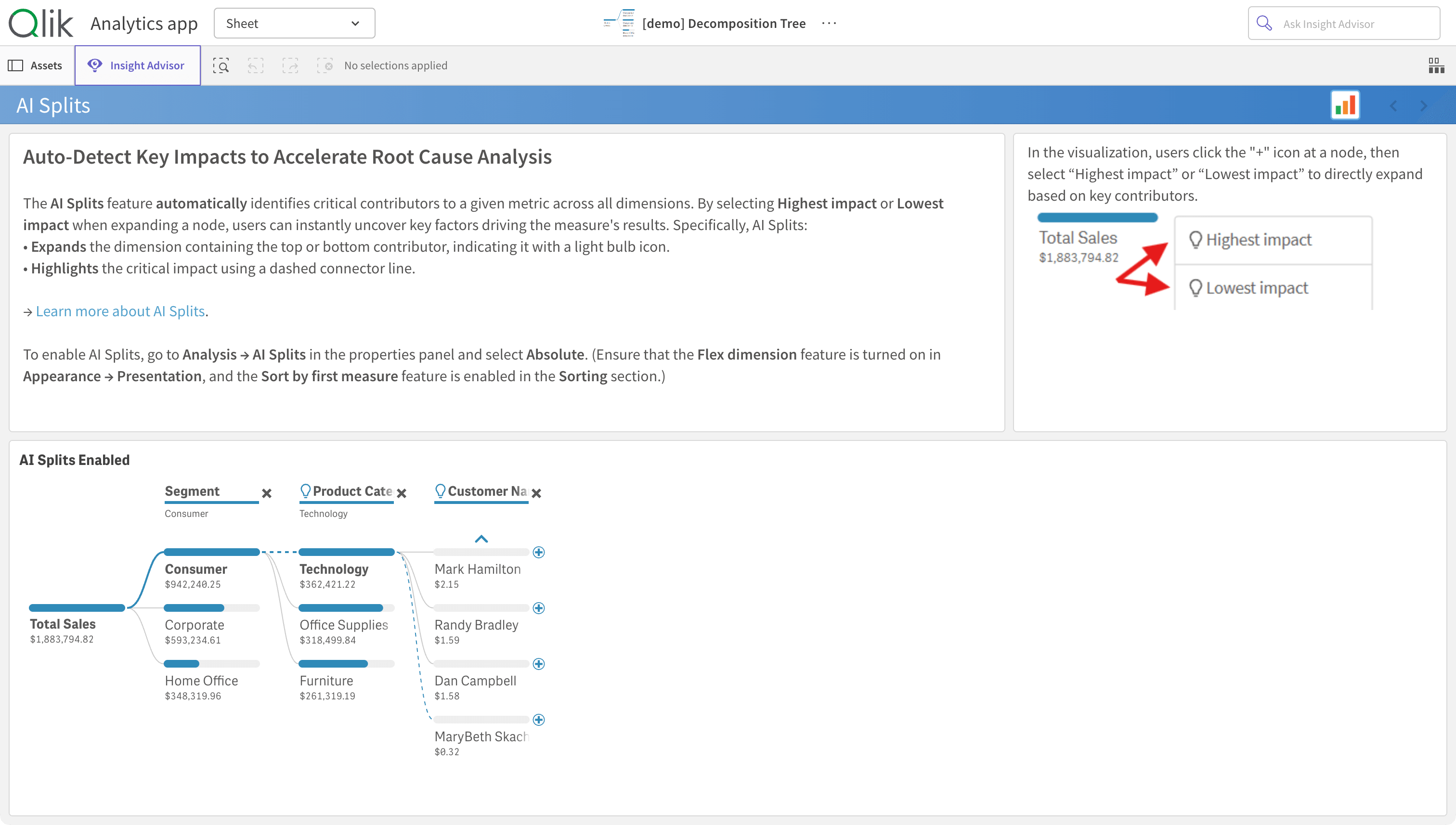
Task: Remove the Customer Name dimension level
Action: click(536, 493)
